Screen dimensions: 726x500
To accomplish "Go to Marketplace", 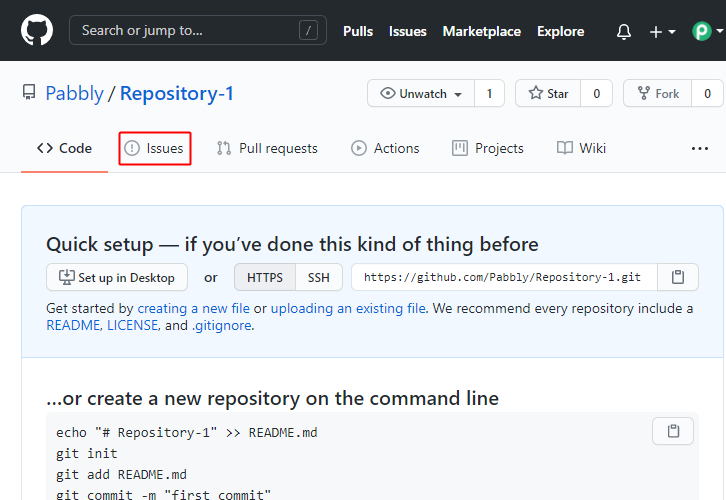I will click(482, 31).
